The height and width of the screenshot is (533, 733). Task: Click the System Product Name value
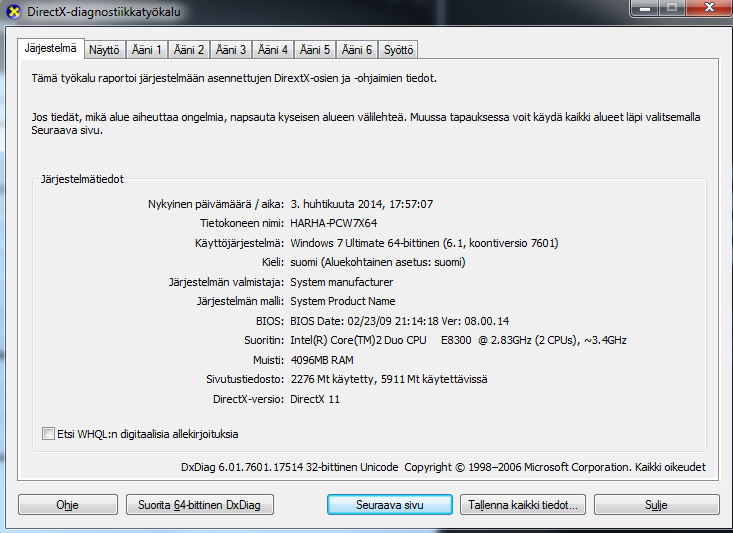(343, 301)
